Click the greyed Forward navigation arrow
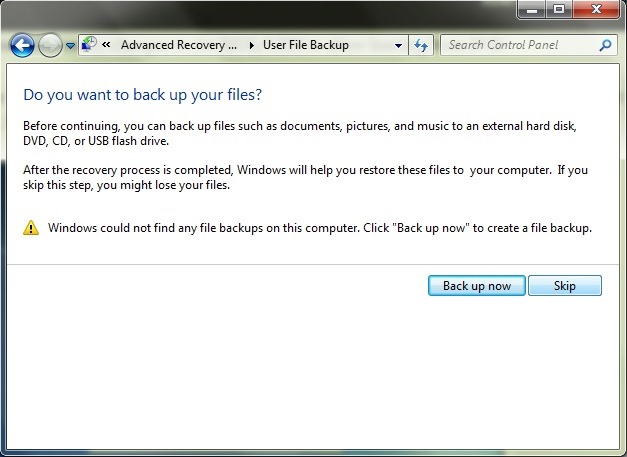Screen dimensions: 627x457 pos(50,45)
